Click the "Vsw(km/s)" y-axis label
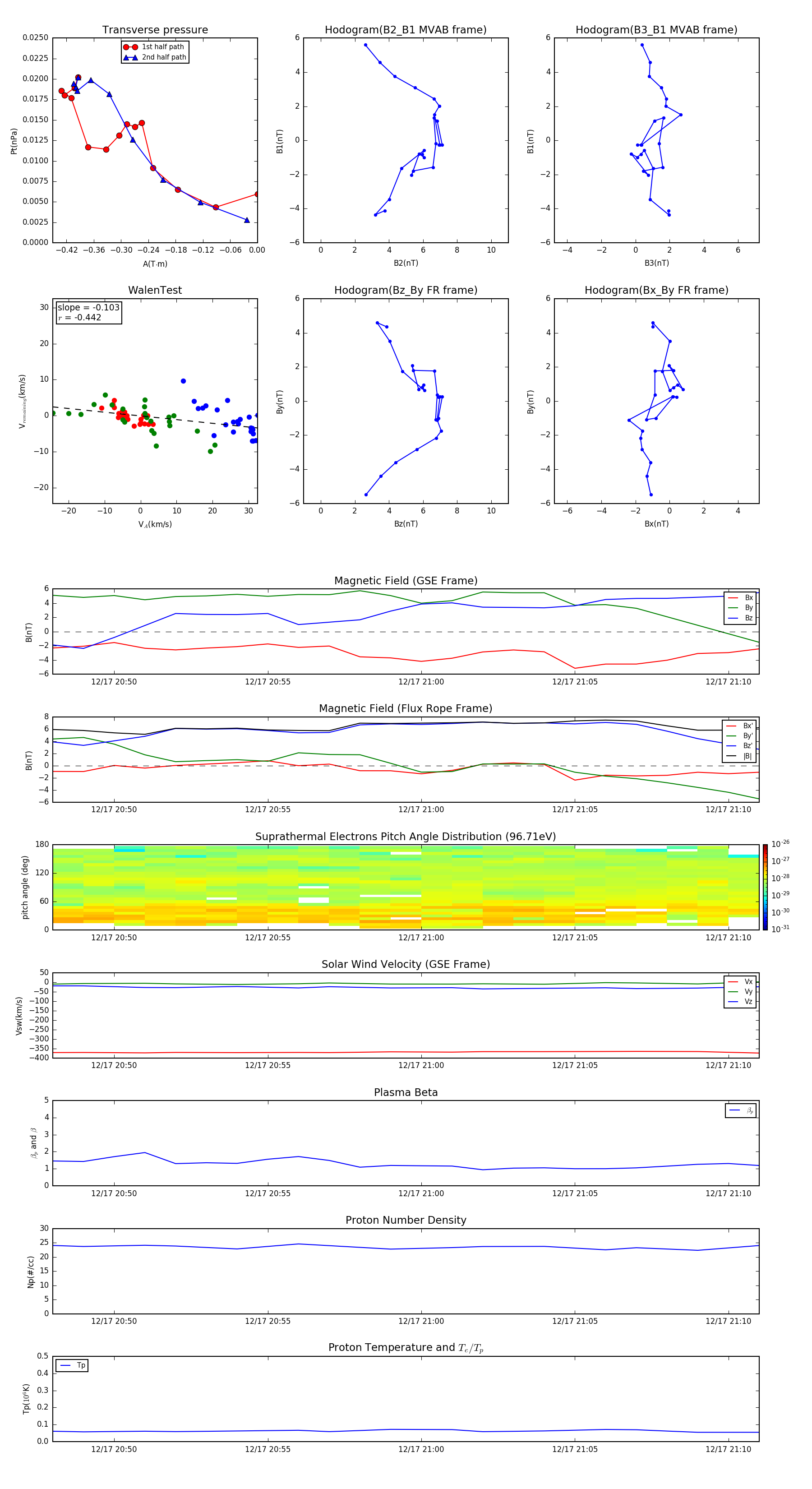The image size is (812, 1489). point(18,1016)
